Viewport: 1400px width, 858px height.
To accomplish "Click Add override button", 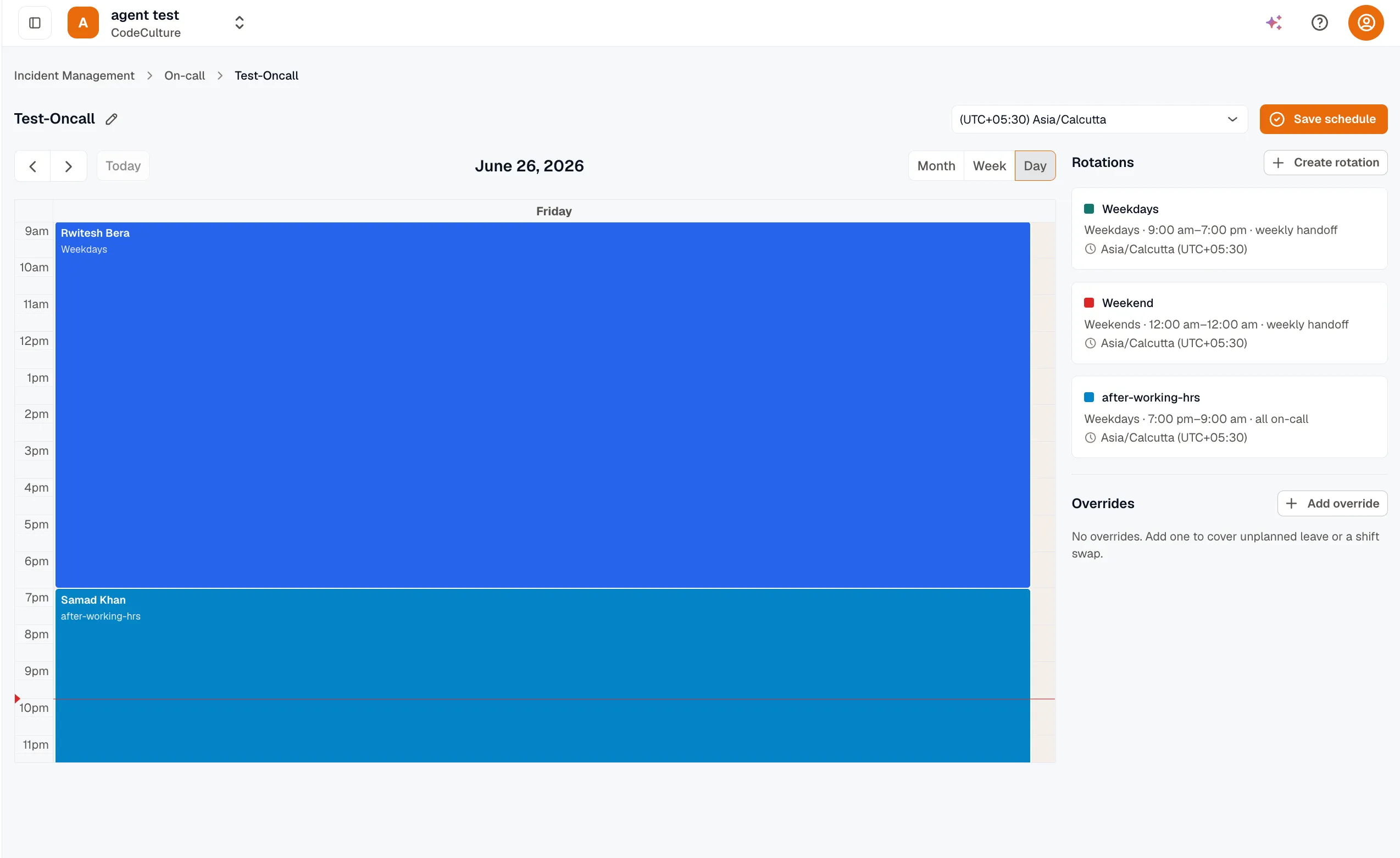I will 1332,503.
